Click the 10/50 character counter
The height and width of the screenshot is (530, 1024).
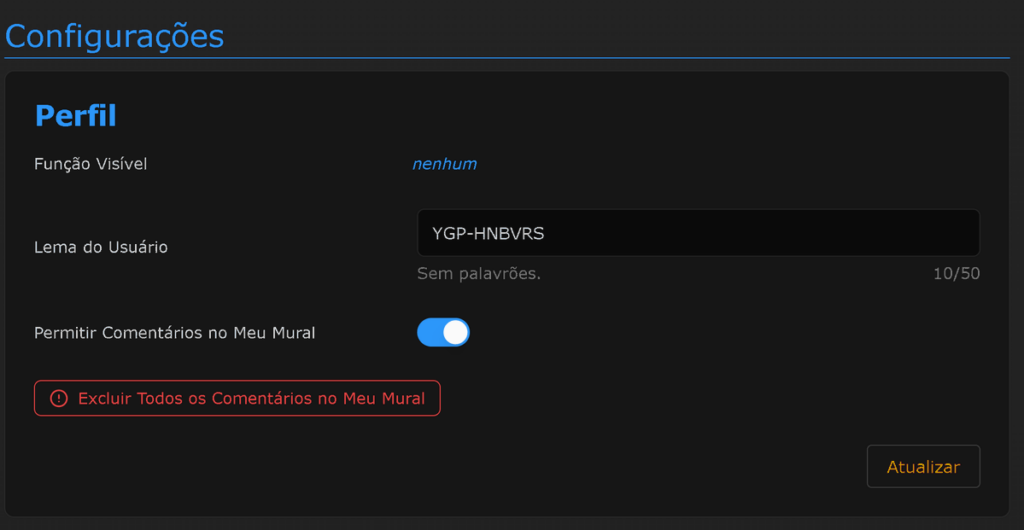[x=955, y=274]
